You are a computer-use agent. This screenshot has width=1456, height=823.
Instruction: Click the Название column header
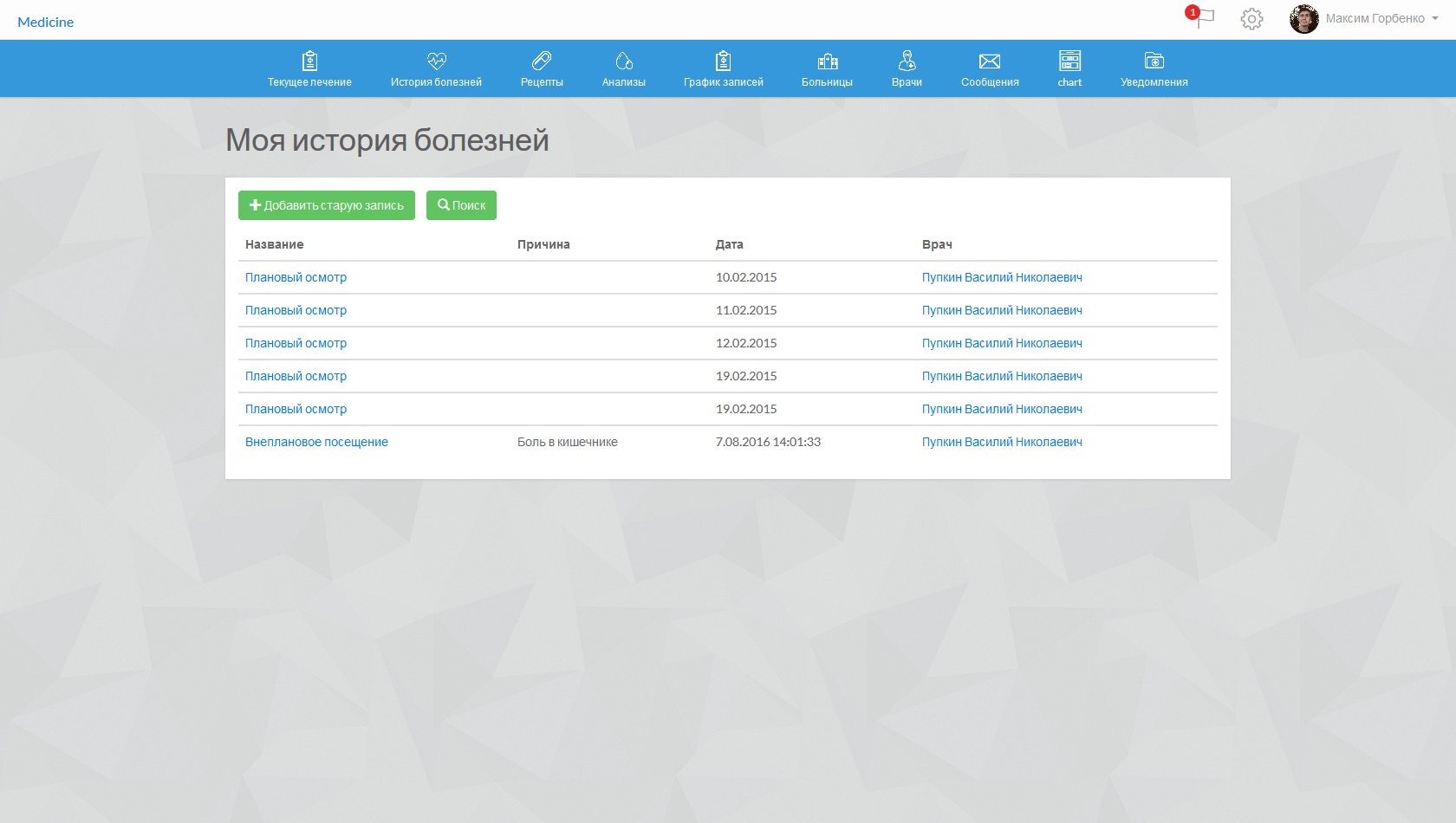(274, 244)
